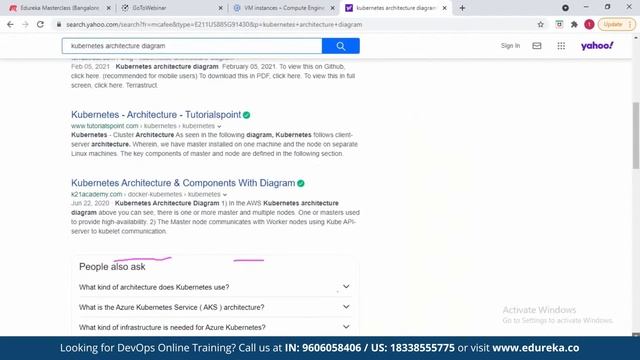Screen dimensions: 640x360
Task: Click the Feb 05, 2021 result snippet text
Action: [213, 76]
